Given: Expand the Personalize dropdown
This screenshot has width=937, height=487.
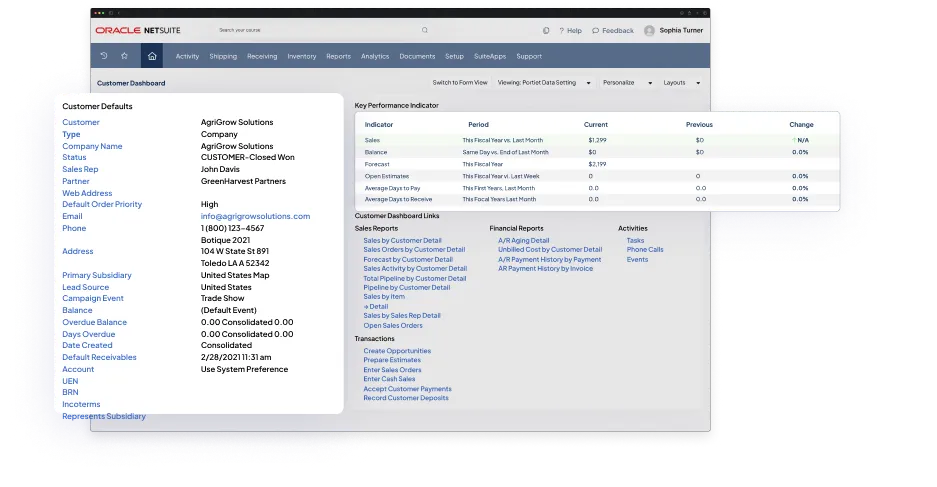Looking at the screenshot, I should [x=627, y=82].
